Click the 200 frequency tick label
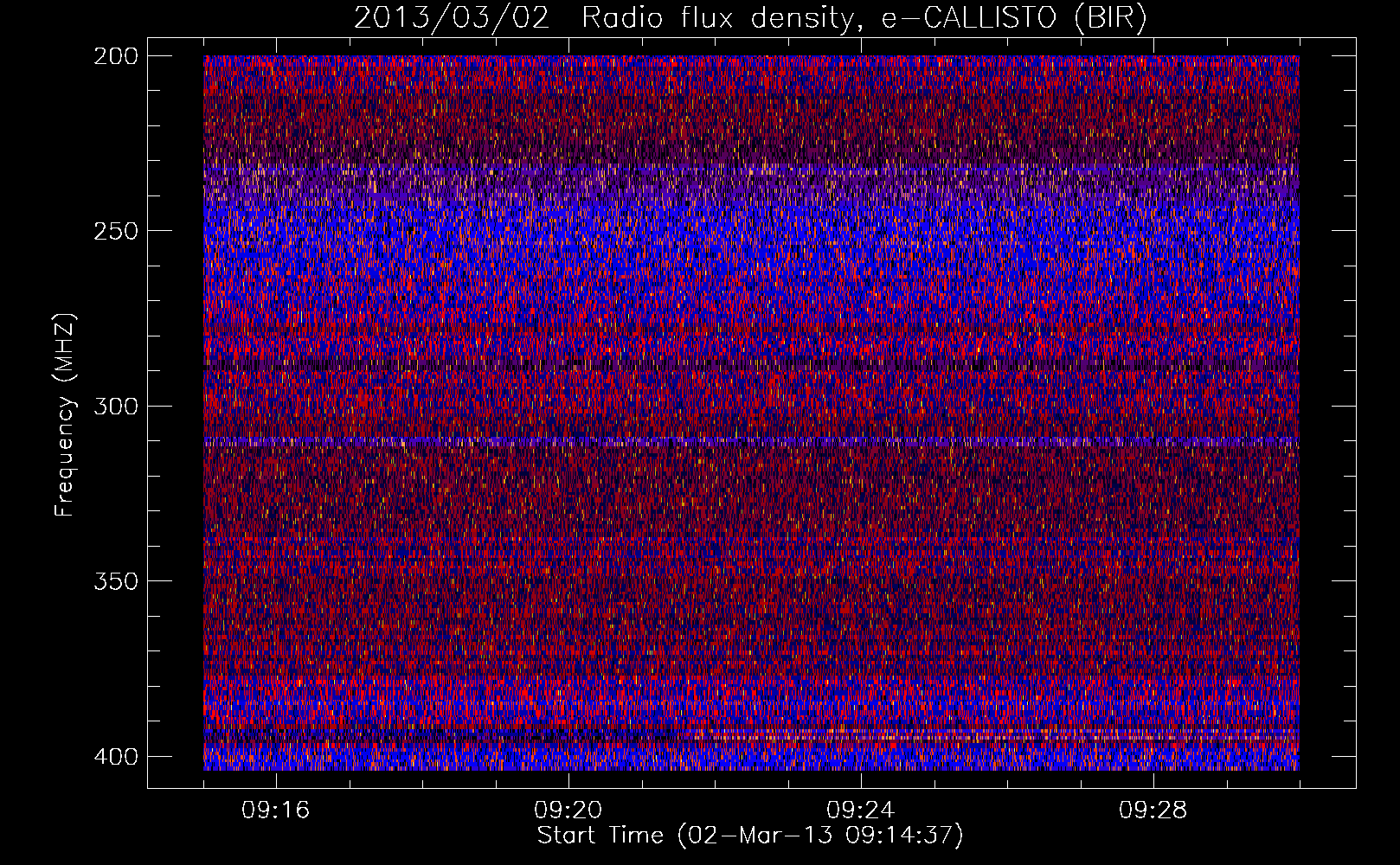Viewport: 1400px width, 865px height. point(116,56)
